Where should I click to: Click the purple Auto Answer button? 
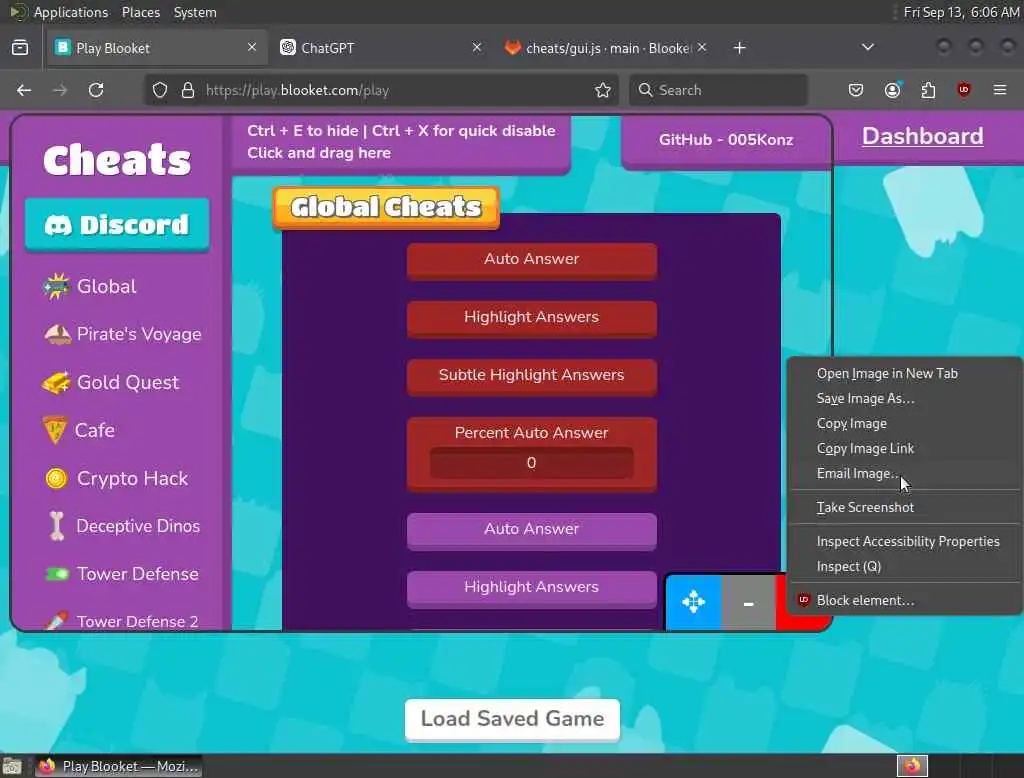click(532, 530)
